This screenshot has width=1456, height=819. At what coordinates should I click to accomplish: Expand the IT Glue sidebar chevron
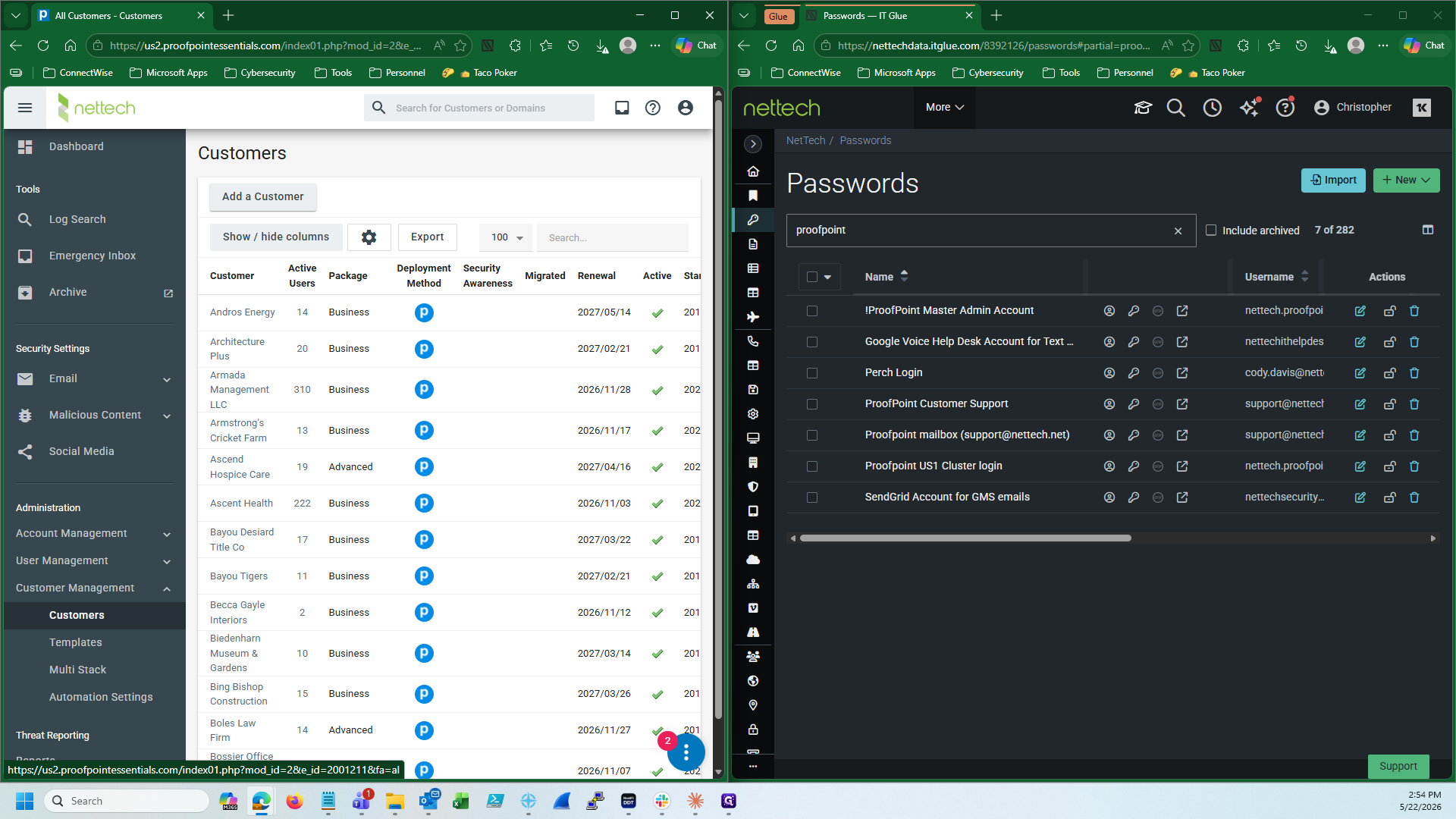pos(753,144)
